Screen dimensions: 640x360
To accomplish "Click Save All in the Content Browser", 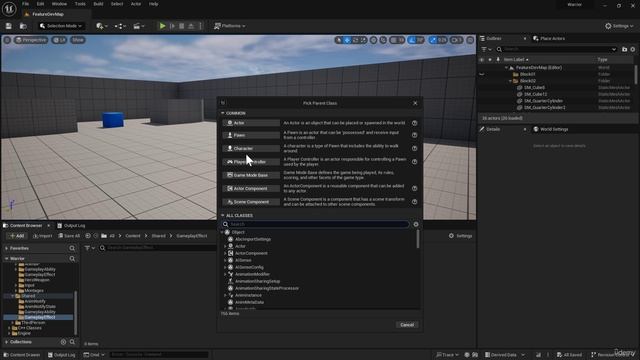I will click(69, 236).
